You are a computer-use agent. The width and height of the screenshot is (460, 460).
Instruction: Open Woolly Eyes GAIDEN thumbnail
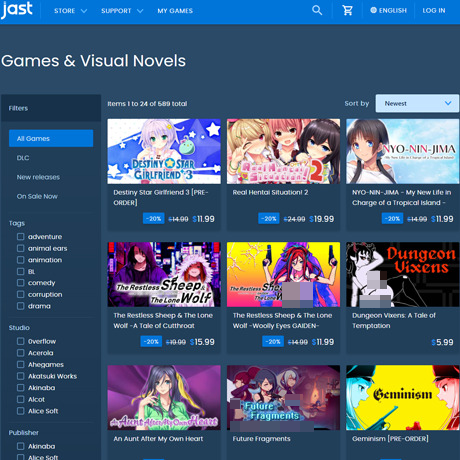(x=283, y=274)
